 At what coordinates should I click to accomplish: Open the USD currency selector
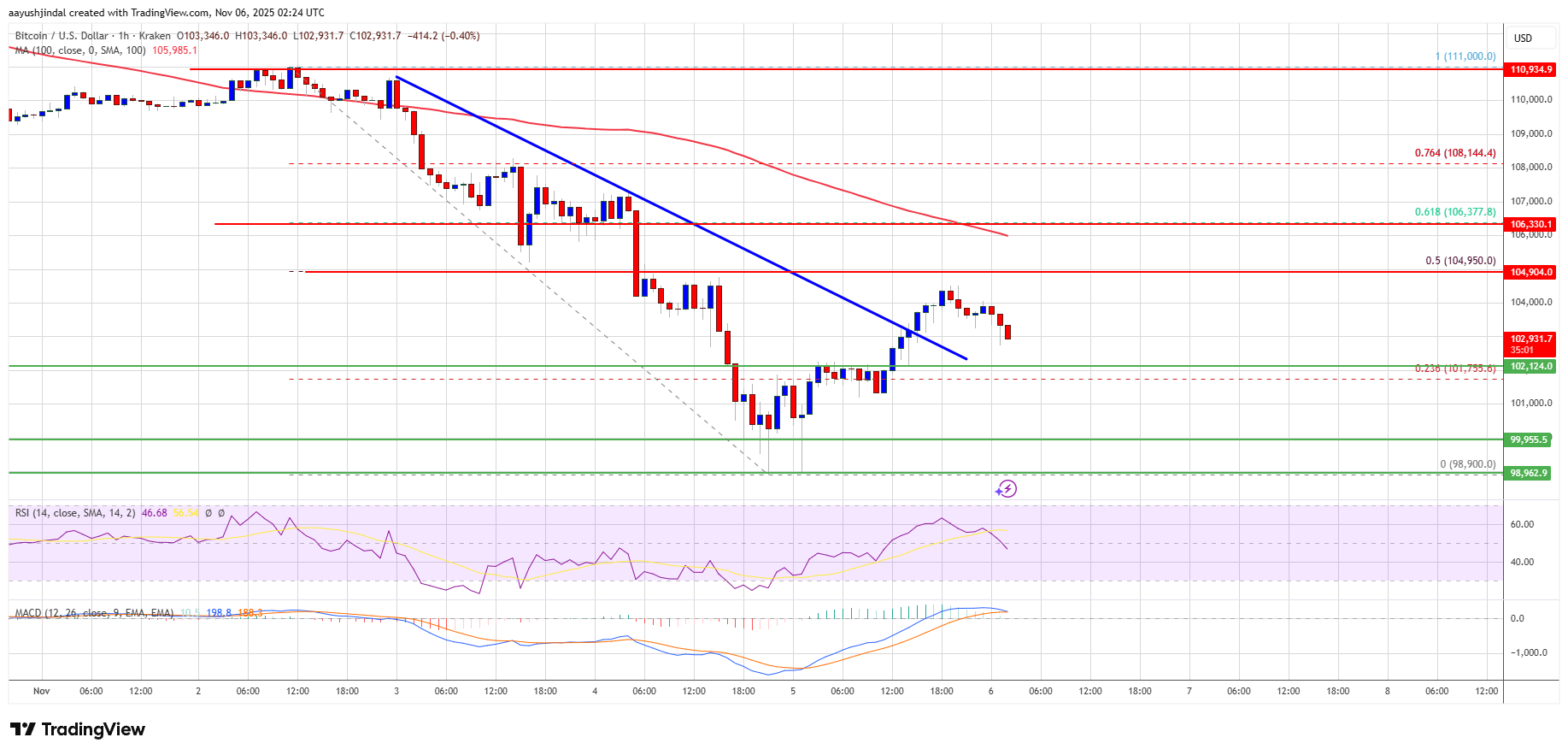(1523, 38)
